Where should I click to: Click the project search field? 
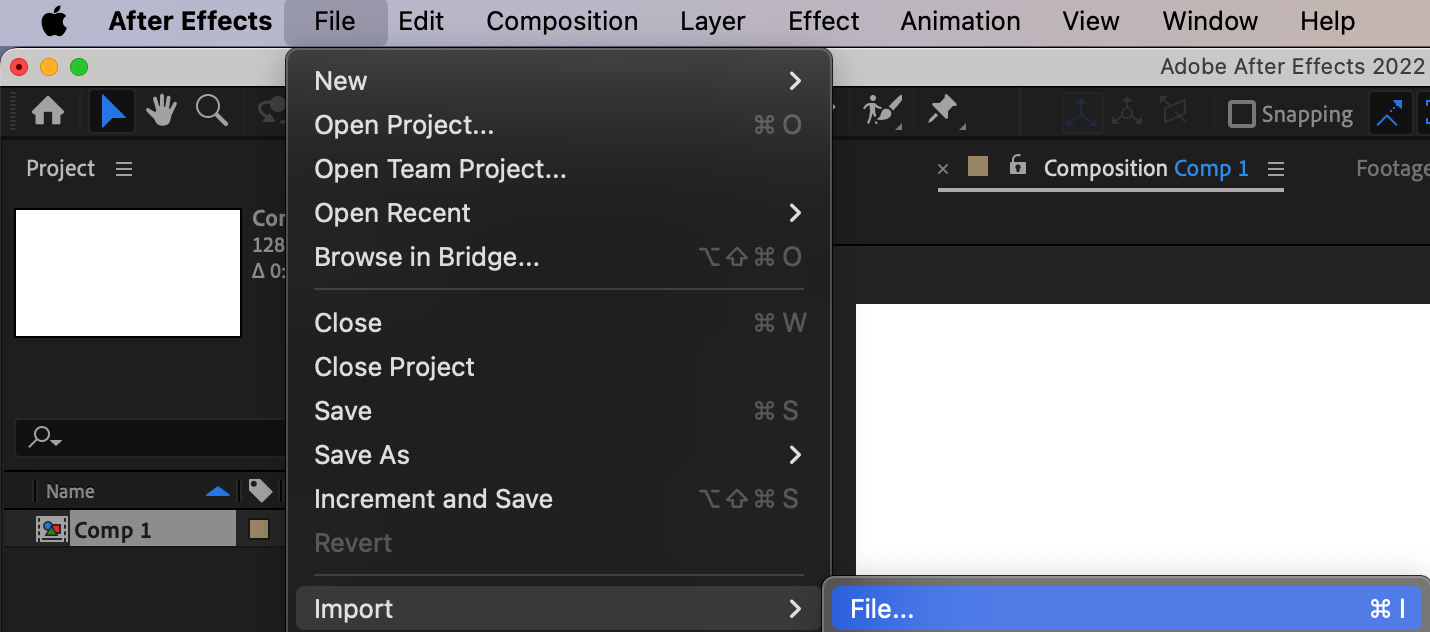point(150,437)
